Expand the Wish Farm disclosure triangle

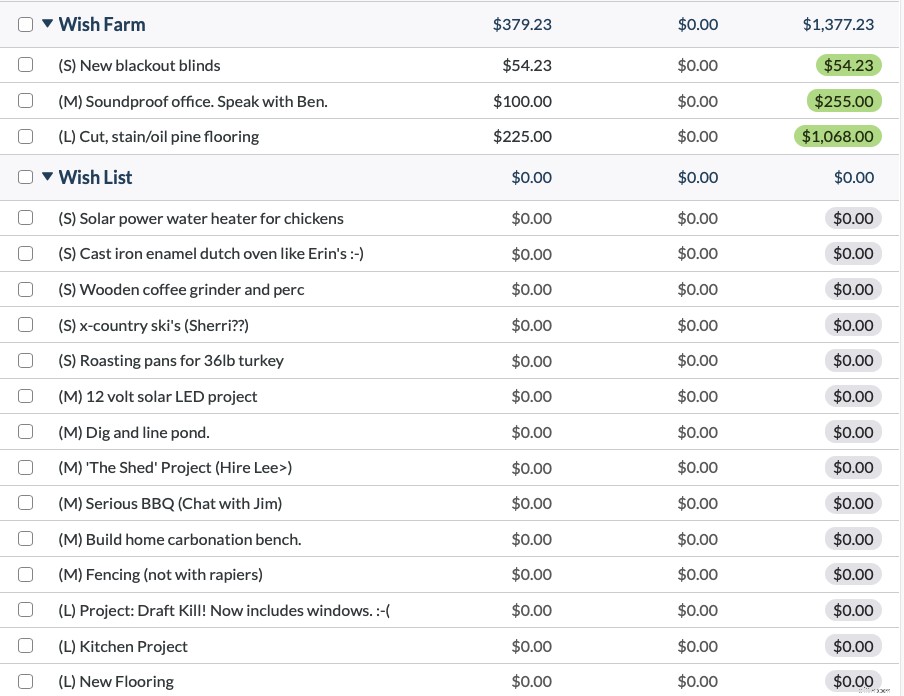point(47,24)
